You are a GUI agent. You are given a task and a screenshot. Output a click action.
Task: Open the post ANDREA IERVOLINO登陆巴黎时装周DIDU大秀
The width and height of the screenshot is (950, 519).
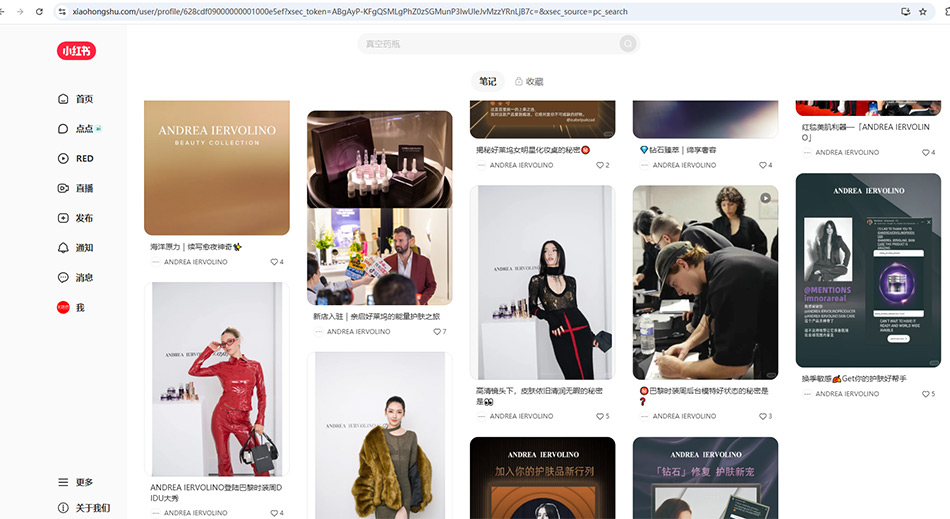pyautogui.click(x=216, y=492)
